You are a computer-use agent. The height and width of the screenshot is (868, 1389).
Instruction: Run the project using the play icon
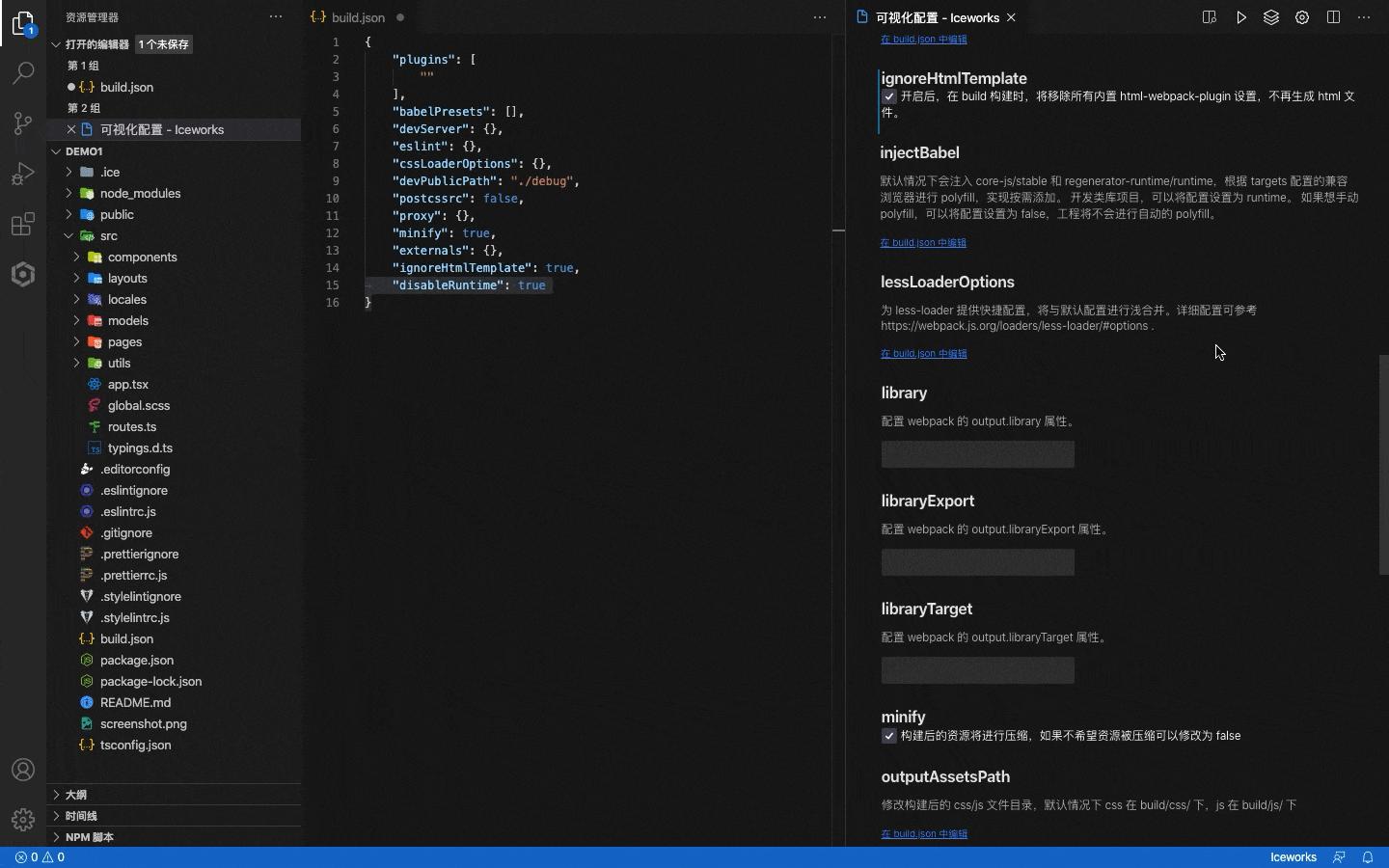(1241, 17)
